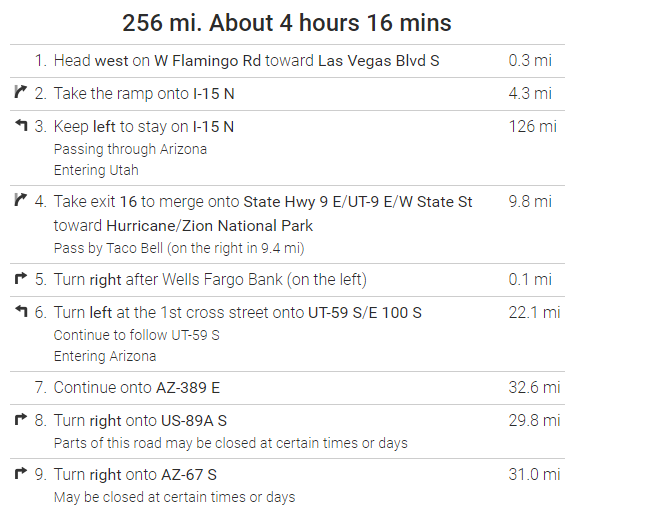Click the turn-right icon for US-89A S step
Image resolution: width=648 pixels, height=512 pixels.
point(21,419)
